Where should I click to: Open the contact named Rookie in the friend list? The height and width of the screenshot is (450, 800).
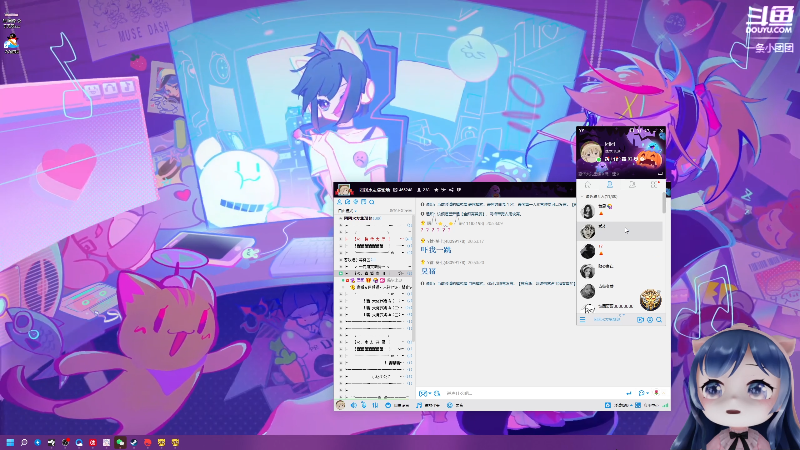tap(620, 271)
